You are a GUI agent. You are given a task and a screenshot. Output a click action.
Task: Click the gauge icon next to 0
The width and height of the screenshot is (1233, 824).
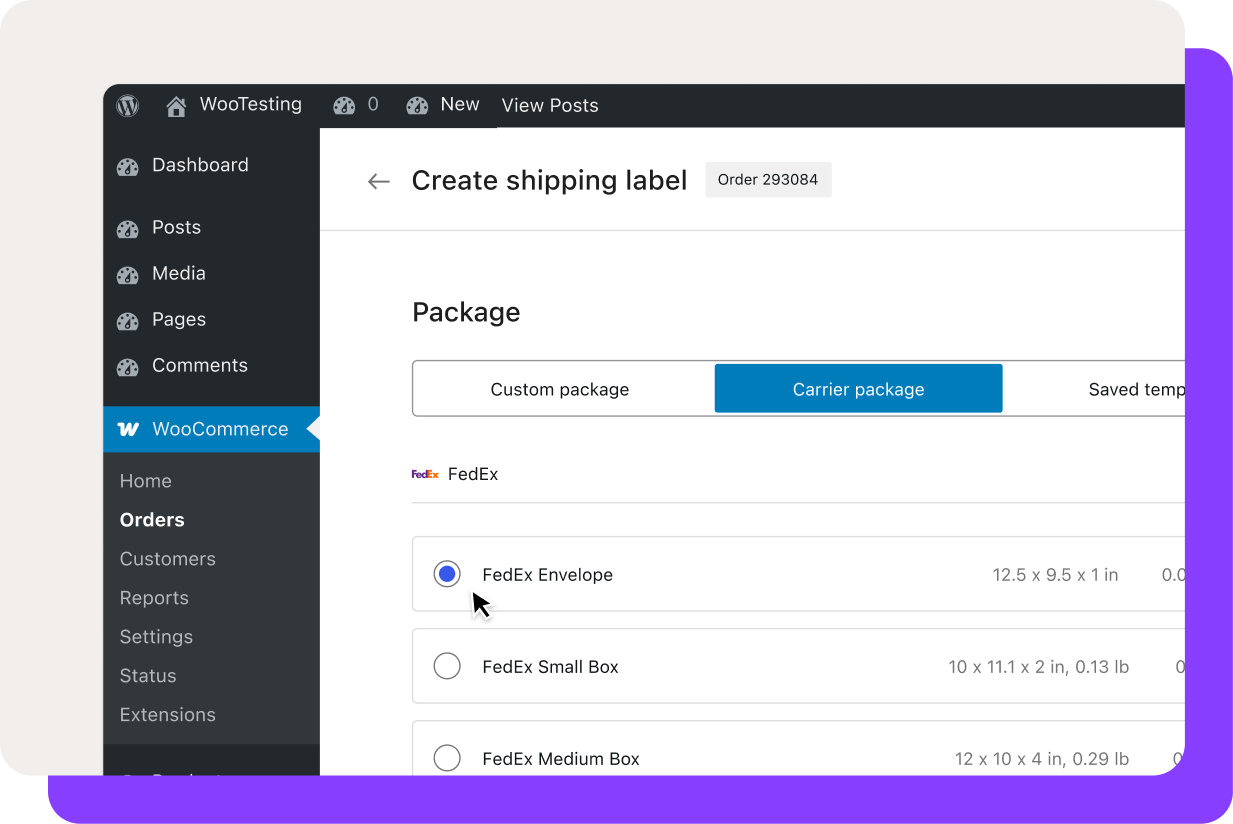tap(344, 106)
